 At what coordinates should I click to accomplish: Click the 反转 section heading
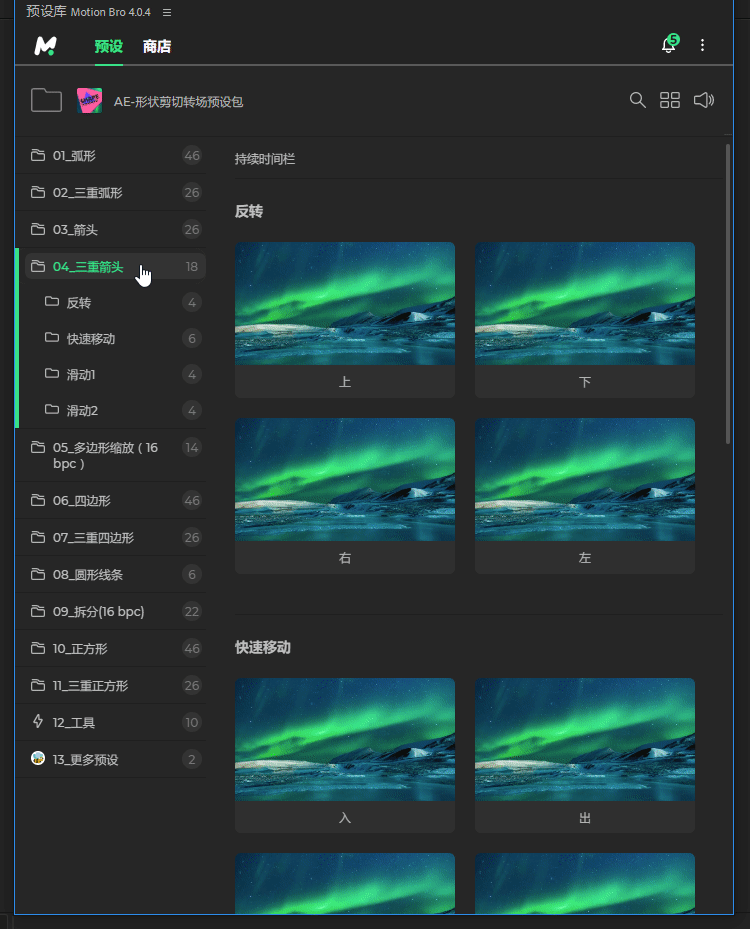point(249,212)
